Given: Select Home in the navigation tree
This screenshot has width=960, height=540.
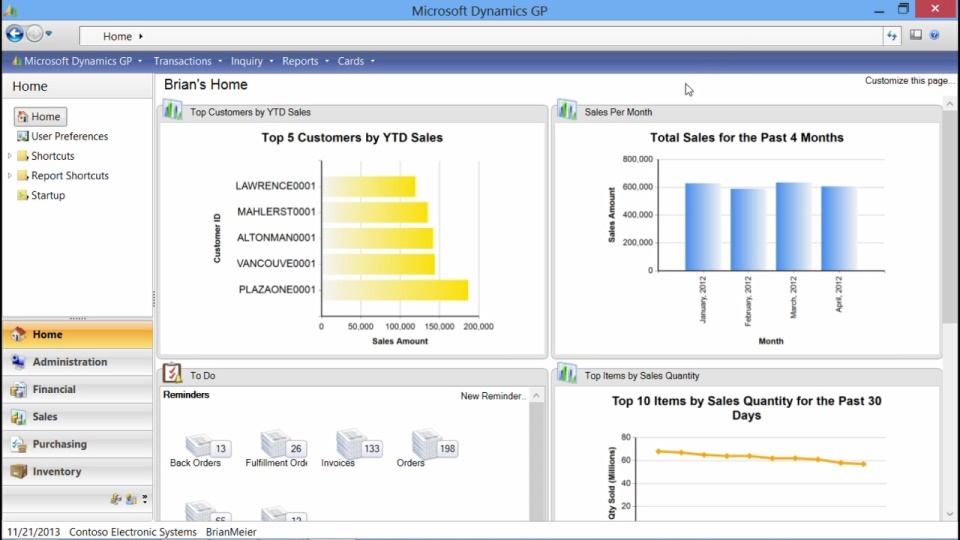Looking at the screenshot, I should pos(40,116).
